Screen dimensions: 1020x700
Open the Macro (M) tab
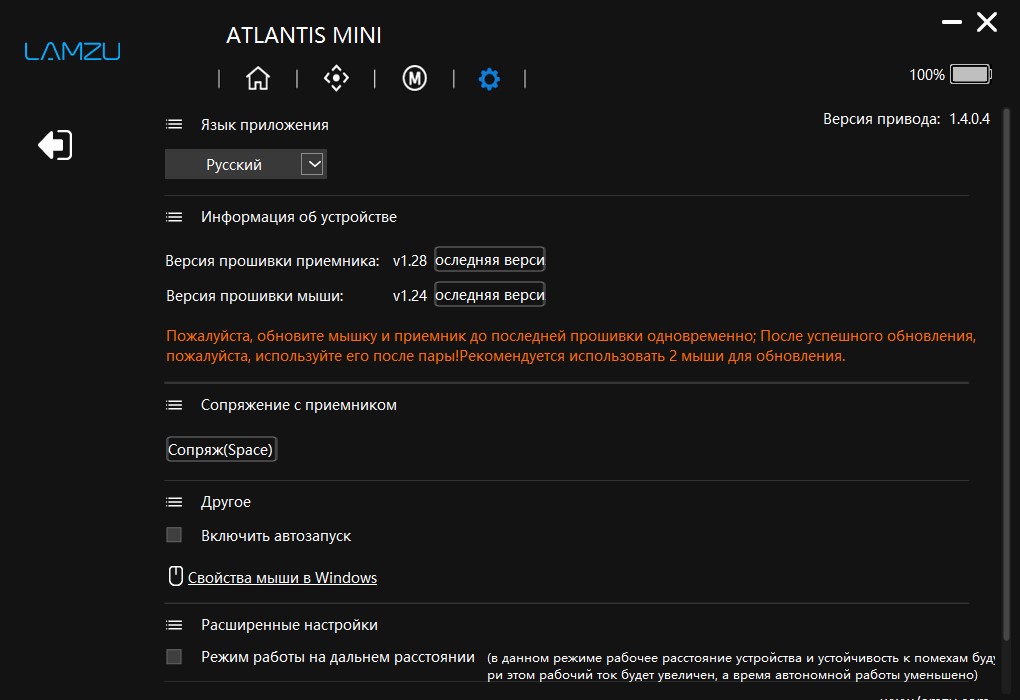(x=414, y=79)
